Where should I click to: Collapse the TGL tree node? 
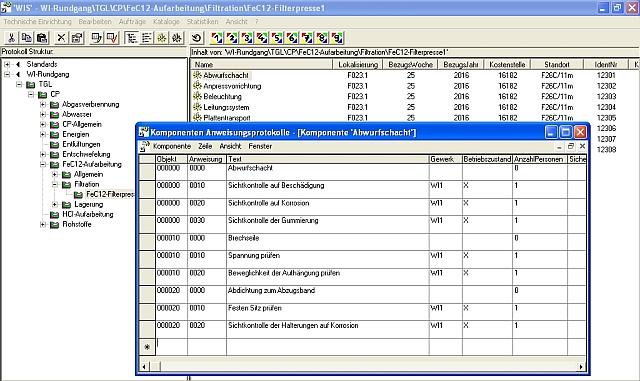pyautogui.click(x=19, y=84)
